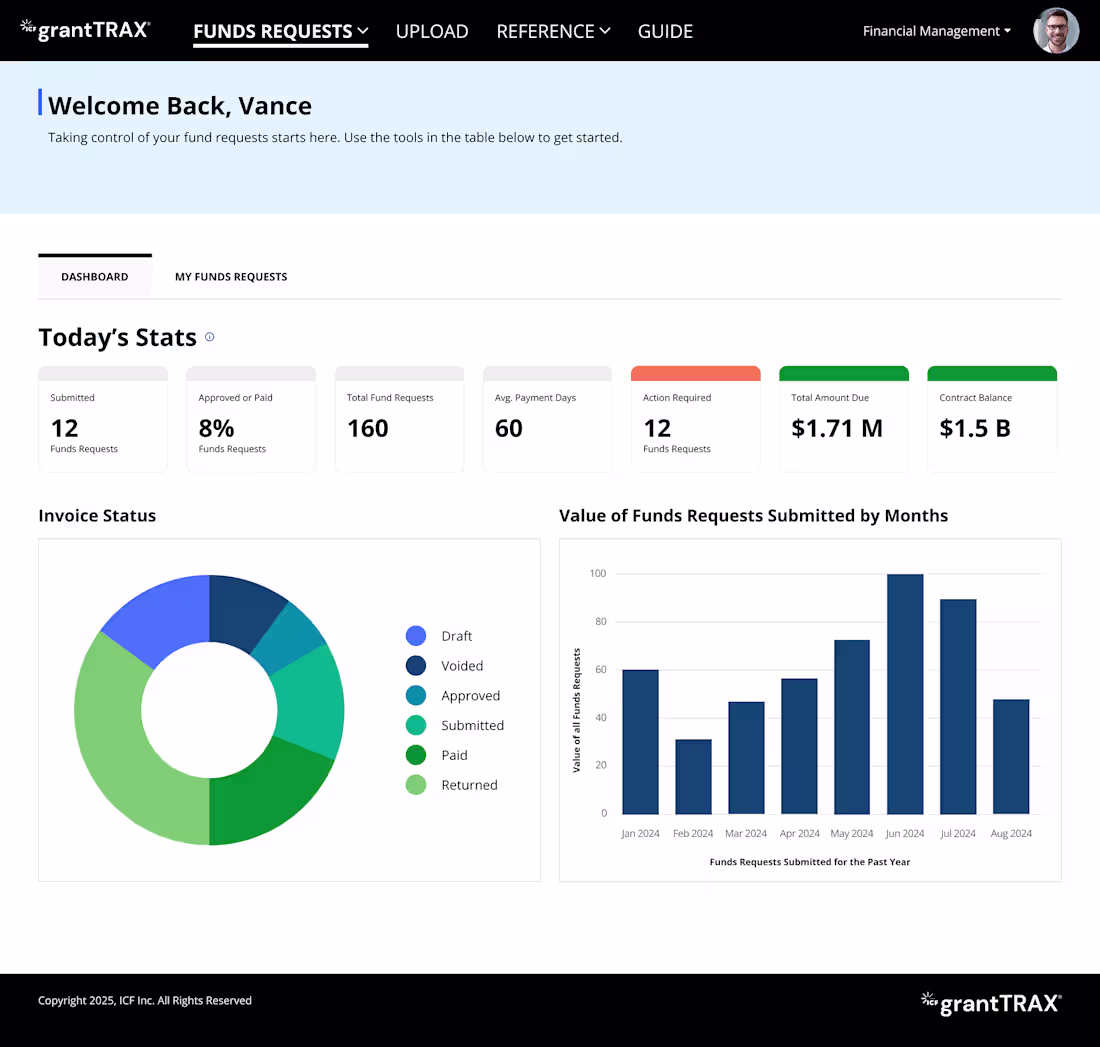Click the grantTRAX logo in header
1100x1047 pixels.
click(x=85, y=30)
